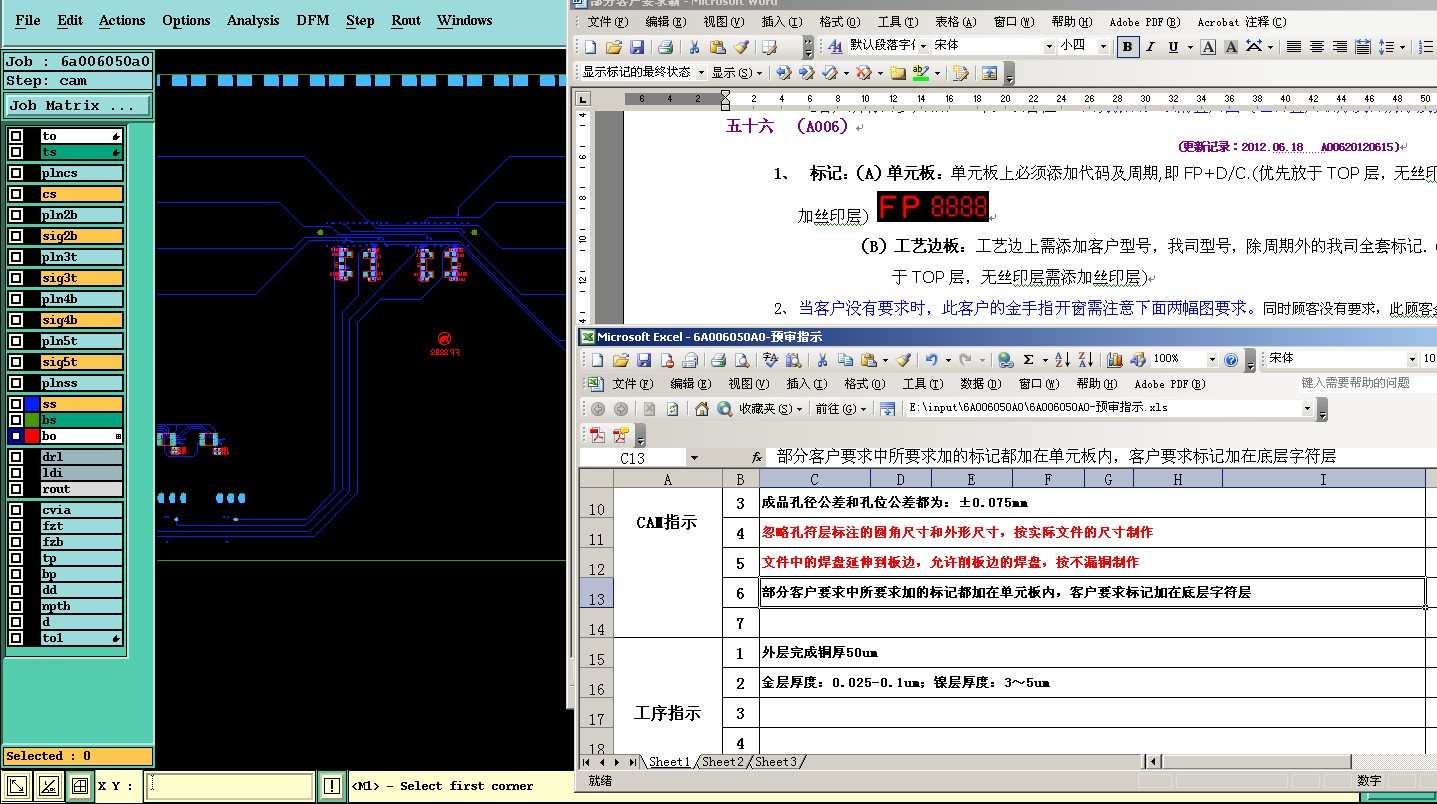This screenshot has height=804, width=1437.
Task: Click the exclamation mark icon in CAM status bar
Action: [332, 786]
